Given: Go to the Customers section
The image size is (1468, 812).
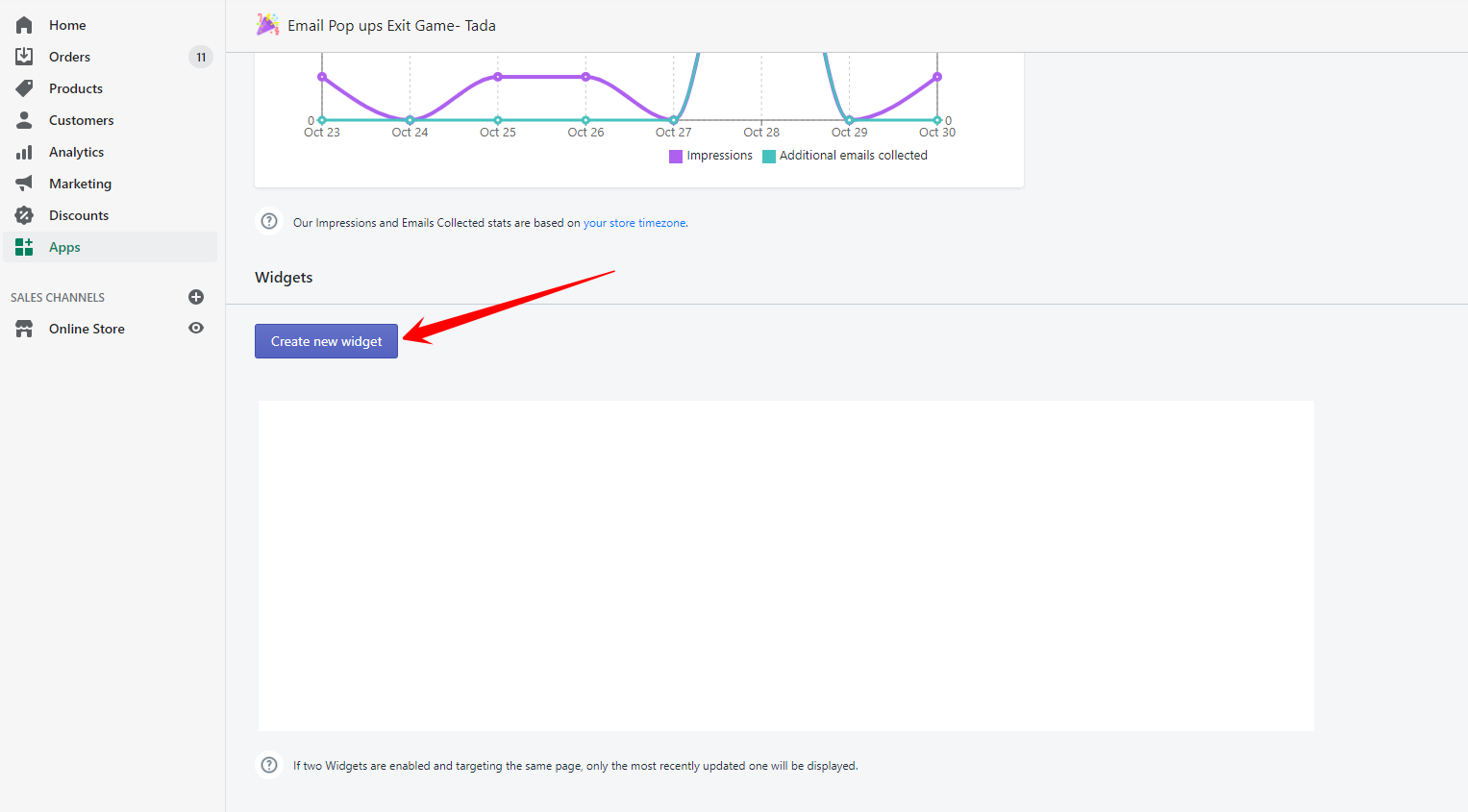Looking at the screenshot, I should click(x=111, y=120).
